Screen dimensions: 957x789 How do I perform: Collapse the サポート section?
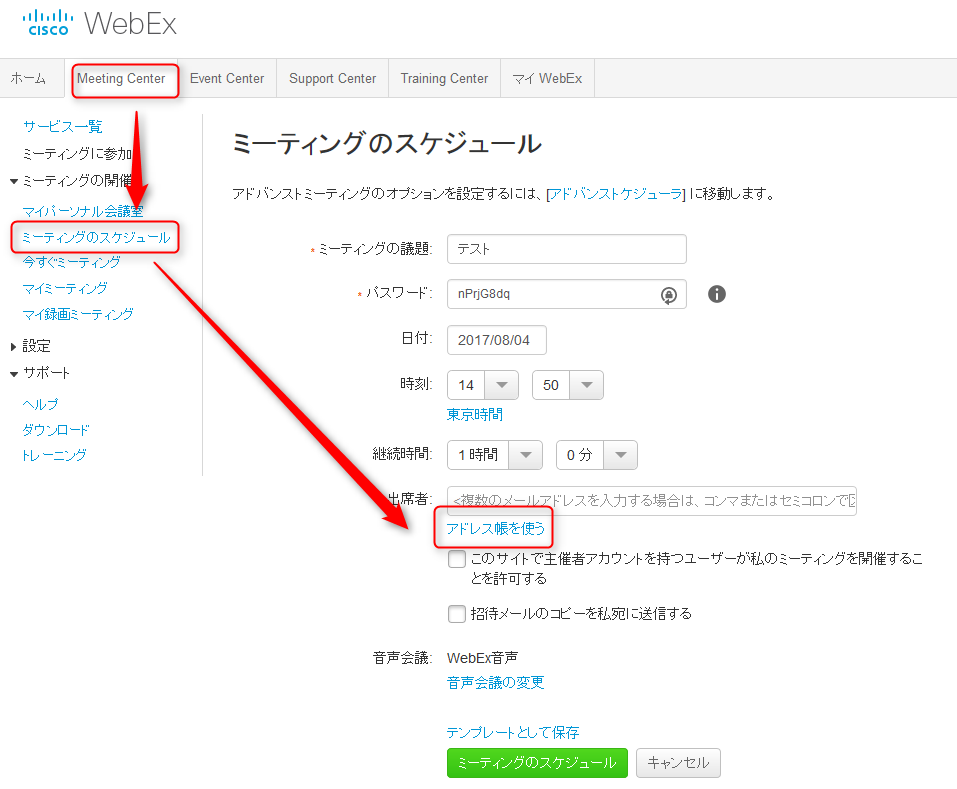[x=13, y=374]
